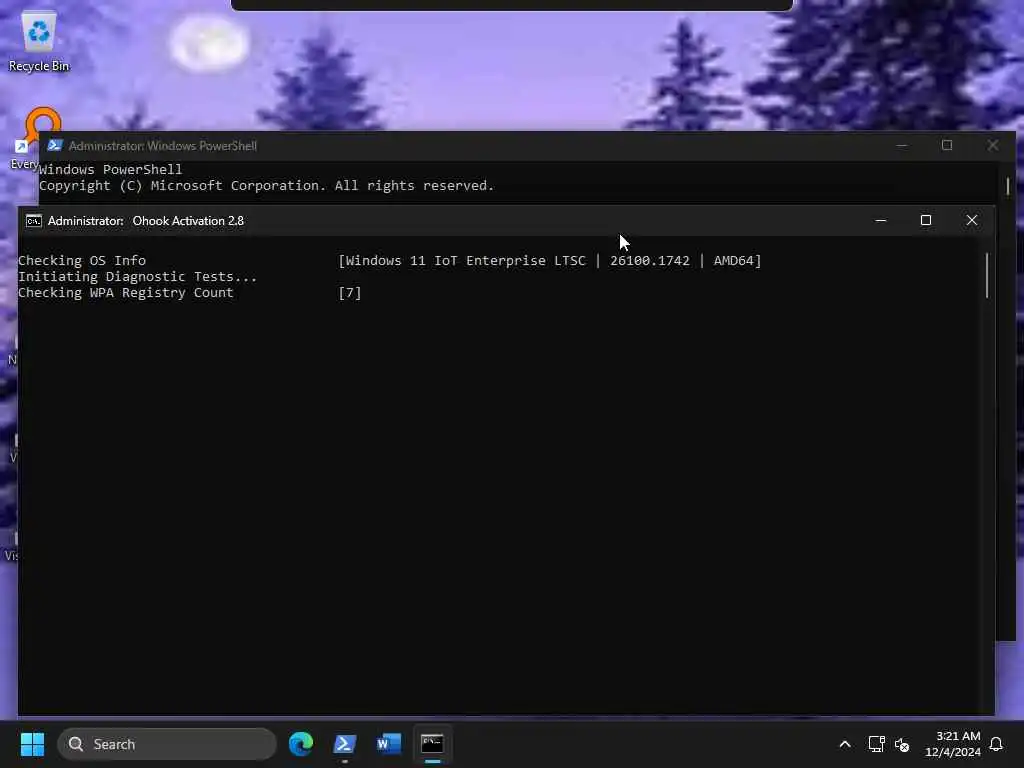Click the '[7]' registry count value

(x=350, y=293)
